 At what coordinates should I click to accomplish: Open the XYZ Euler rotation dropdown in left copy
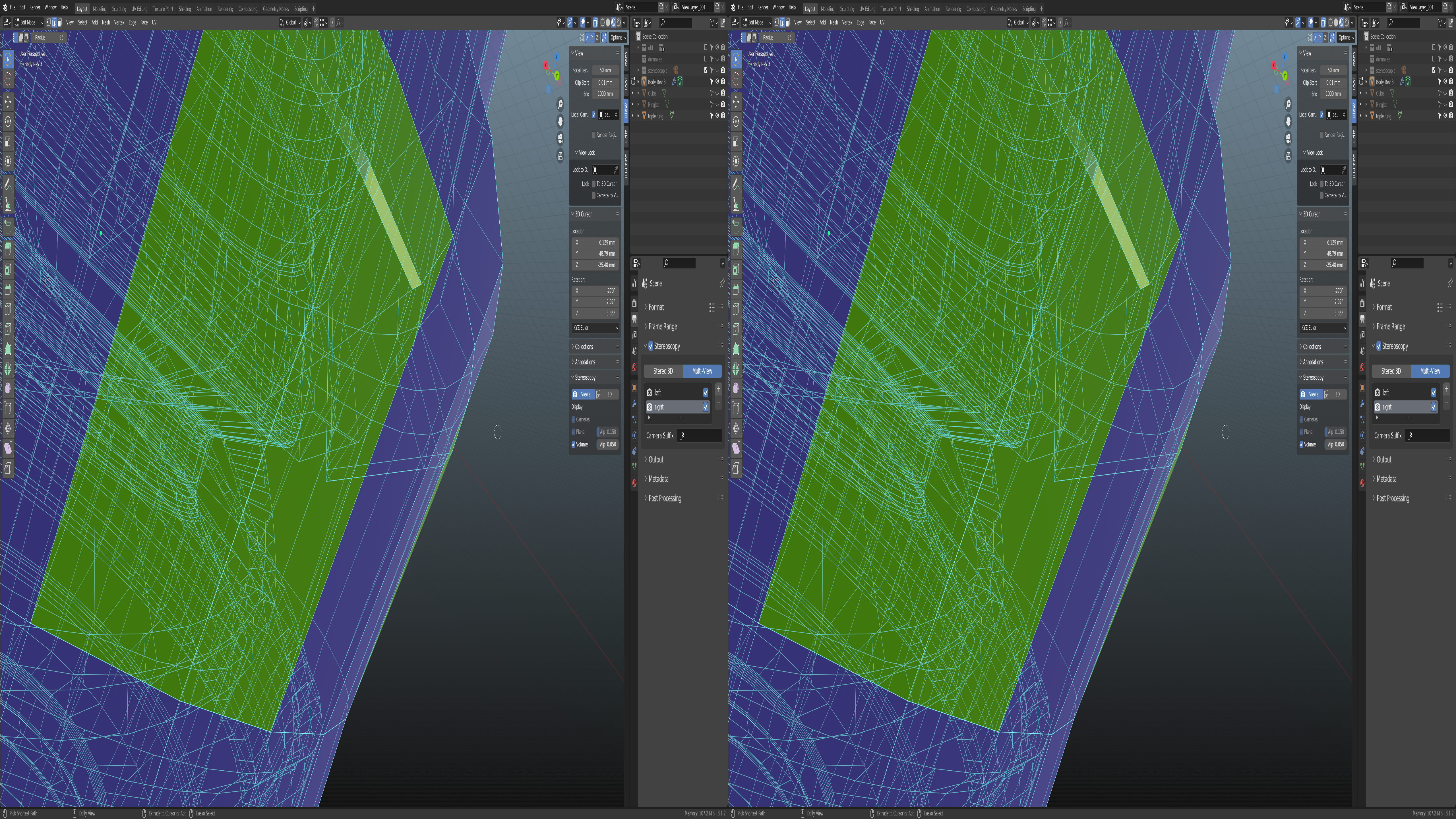click(x=595, y=328)
